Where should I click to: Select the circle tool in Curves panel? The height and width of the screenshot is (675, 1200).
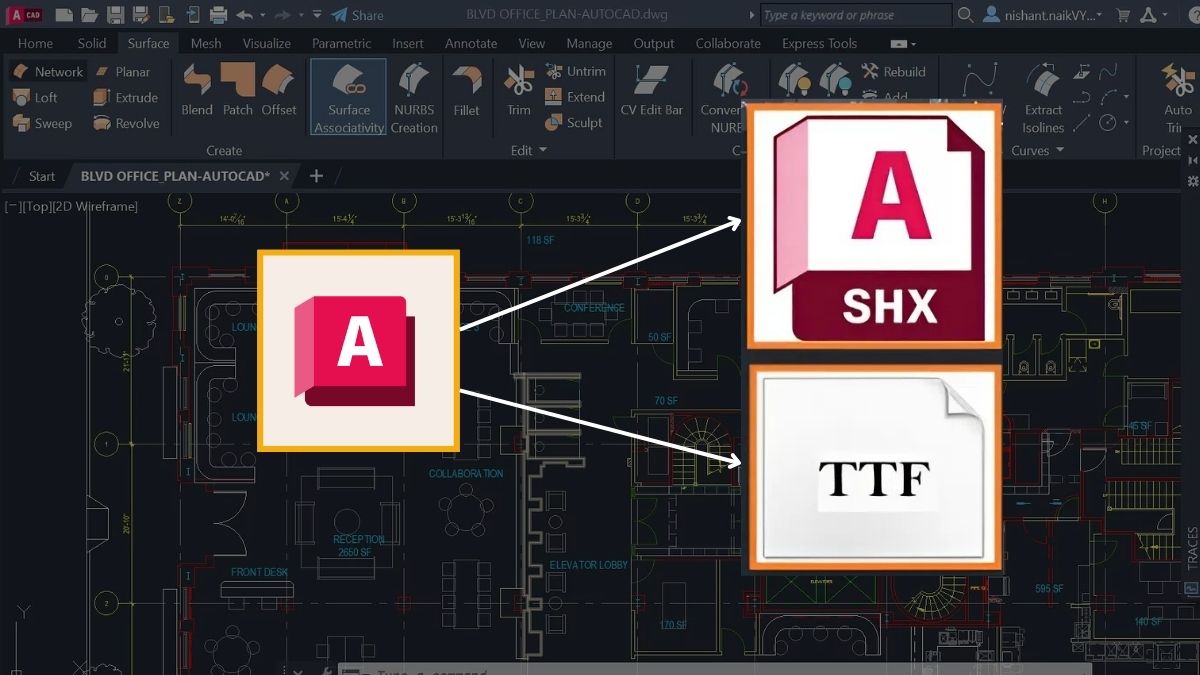1108,123
